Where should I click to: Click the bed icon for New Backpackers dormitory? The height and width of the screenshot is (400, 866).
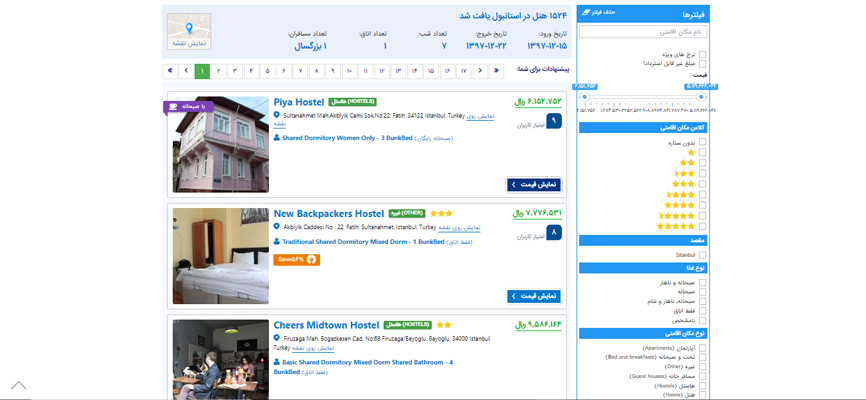click(277, 242)
